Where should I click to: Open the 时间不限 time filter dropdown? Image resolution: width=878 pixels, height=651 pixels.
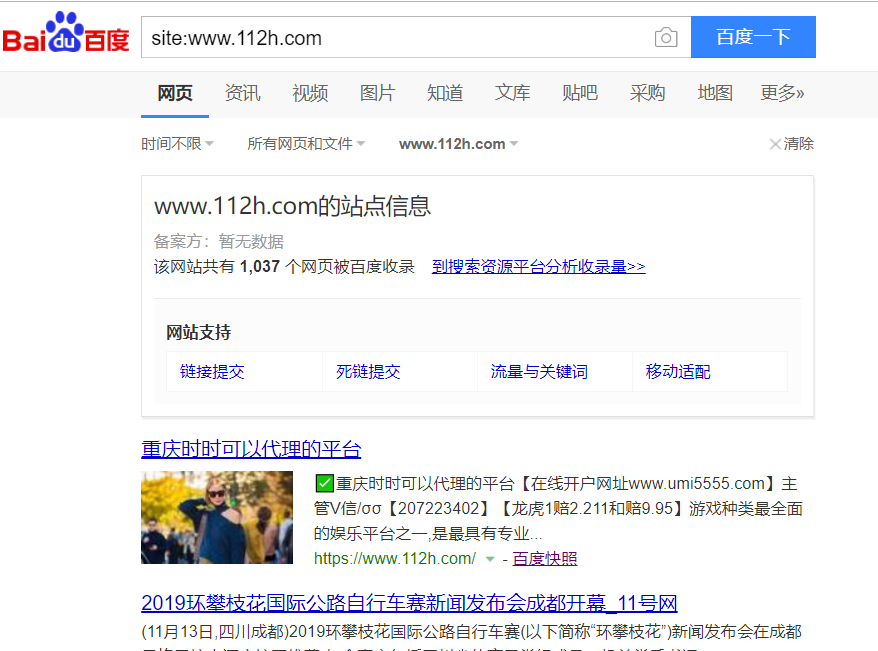pyautogui.click(x=177, y=144)
